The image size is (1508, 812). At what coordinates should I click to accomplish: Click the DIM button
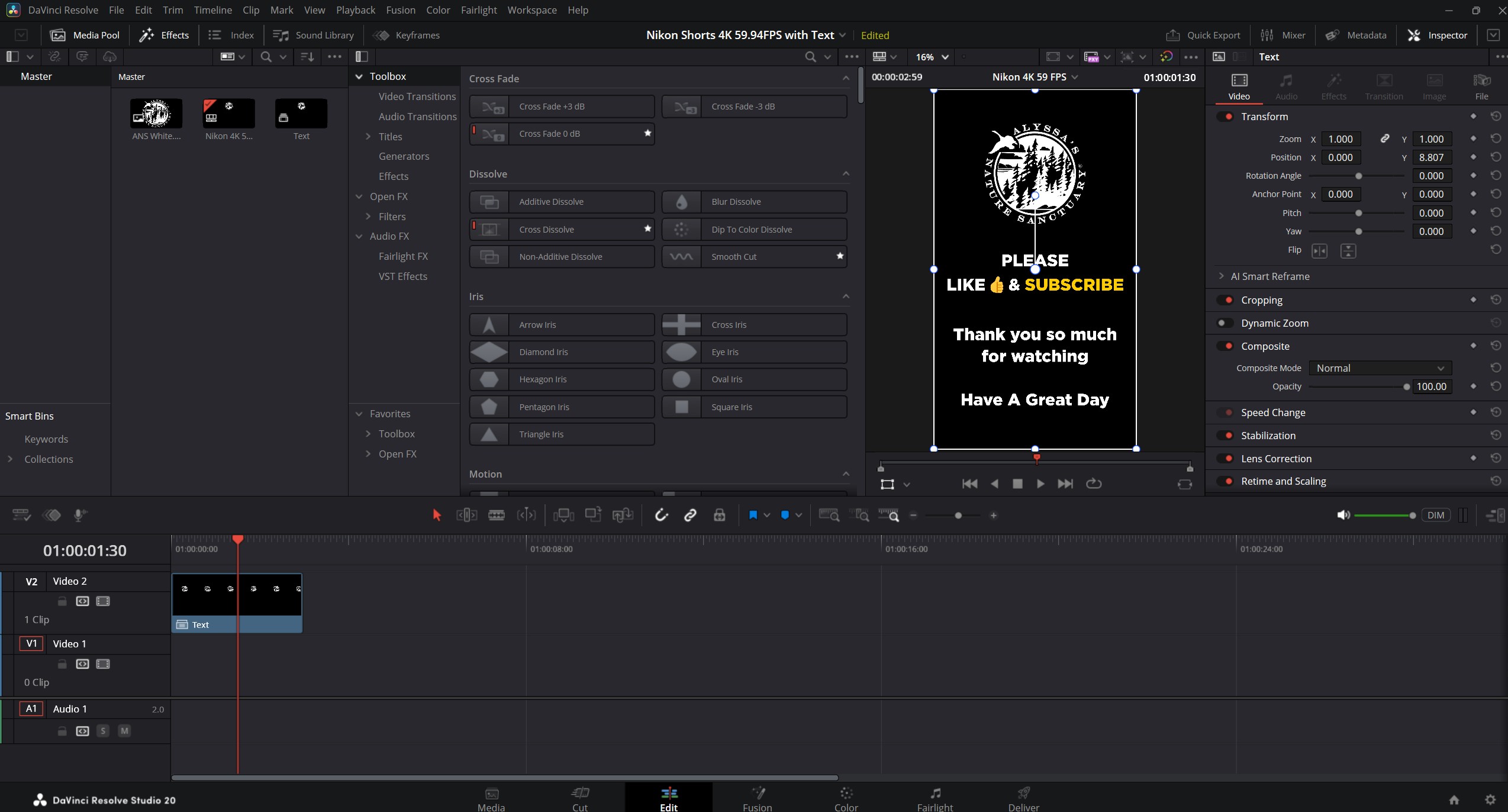[x=1436, y=515]
